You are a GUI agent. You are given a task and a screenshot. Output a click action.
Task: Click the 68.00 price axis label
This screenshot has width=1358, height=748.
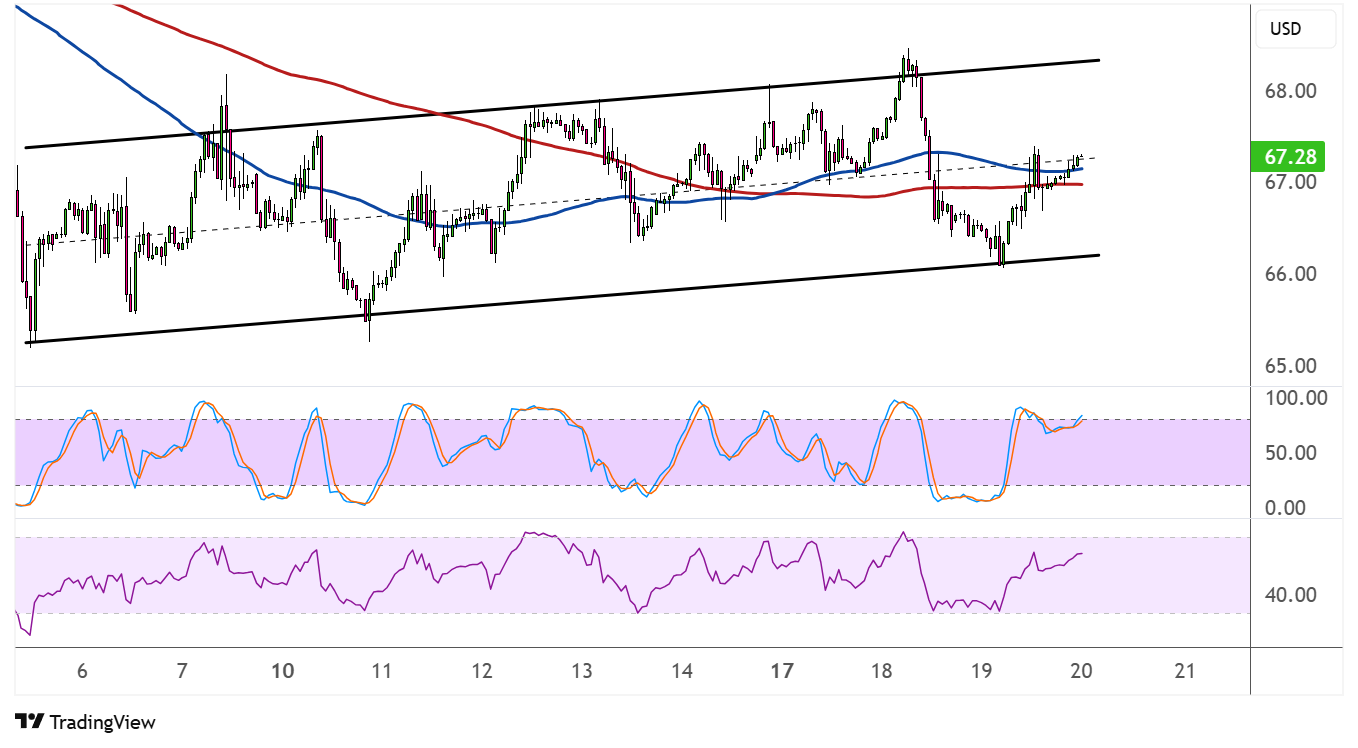click(x=1290, y=91)
